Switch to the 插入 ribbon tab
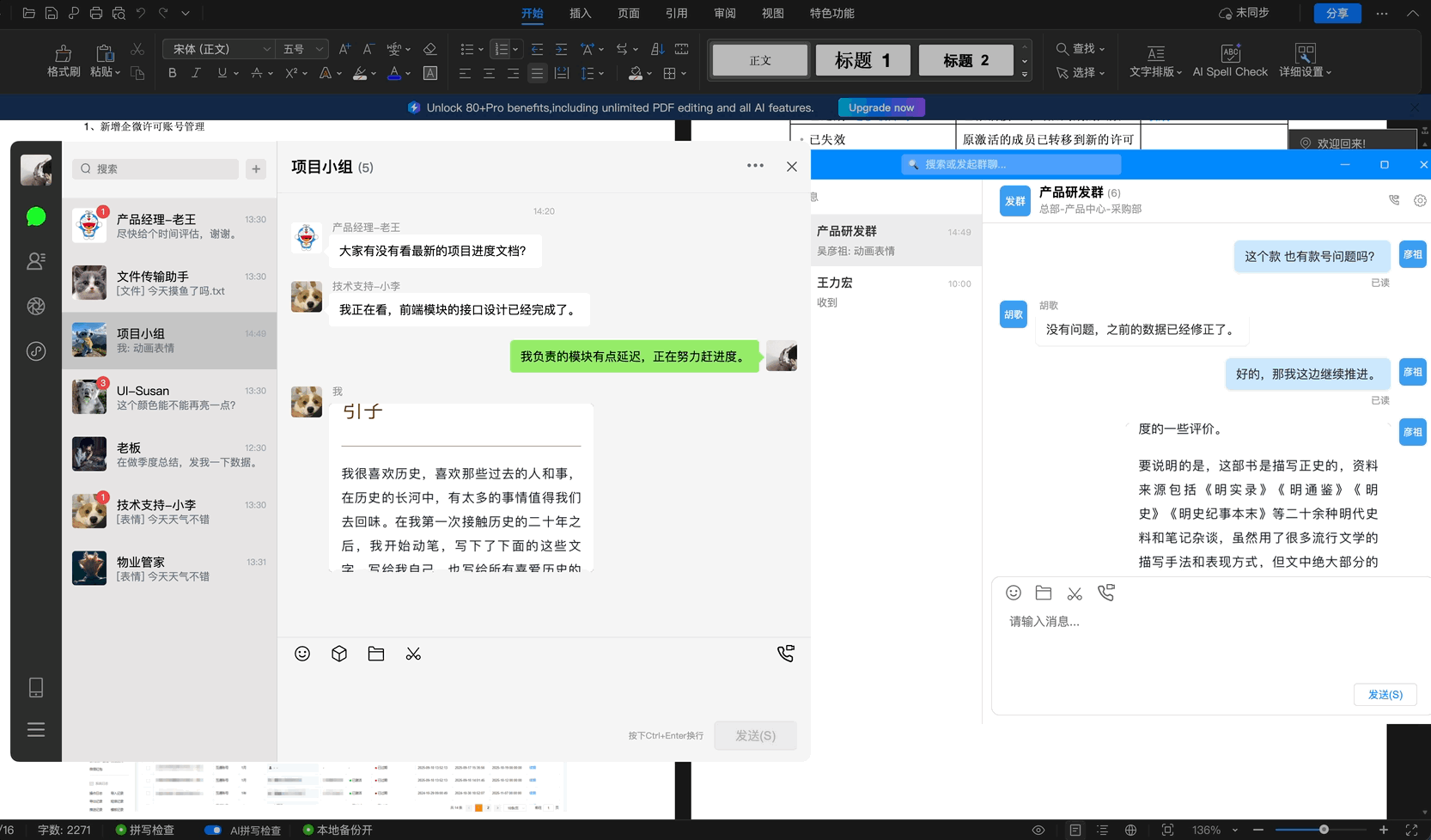This screenshot has height=840, width=1431. [x=580, y=13]
